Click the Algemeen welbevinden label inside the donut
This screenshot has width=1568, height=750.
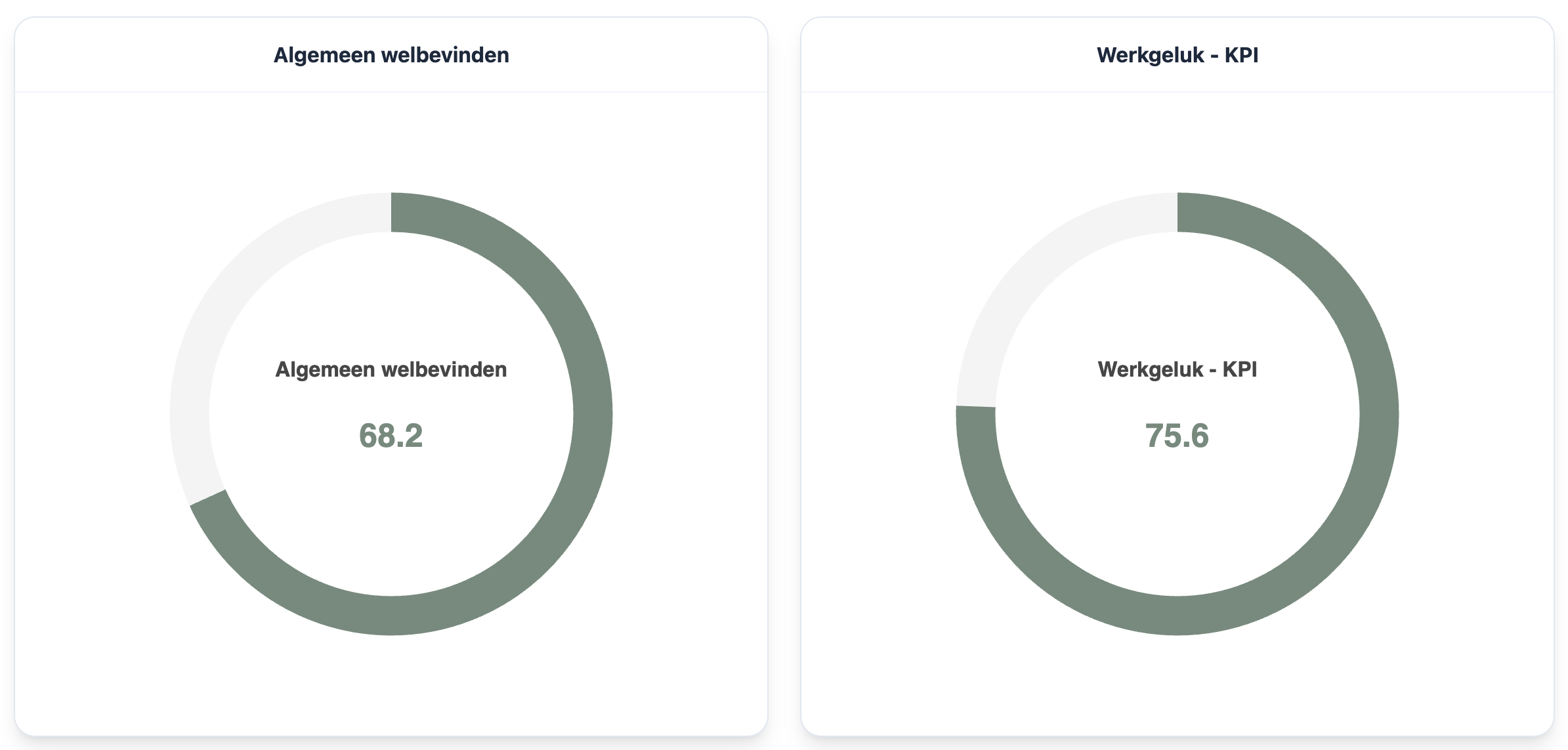391,369
